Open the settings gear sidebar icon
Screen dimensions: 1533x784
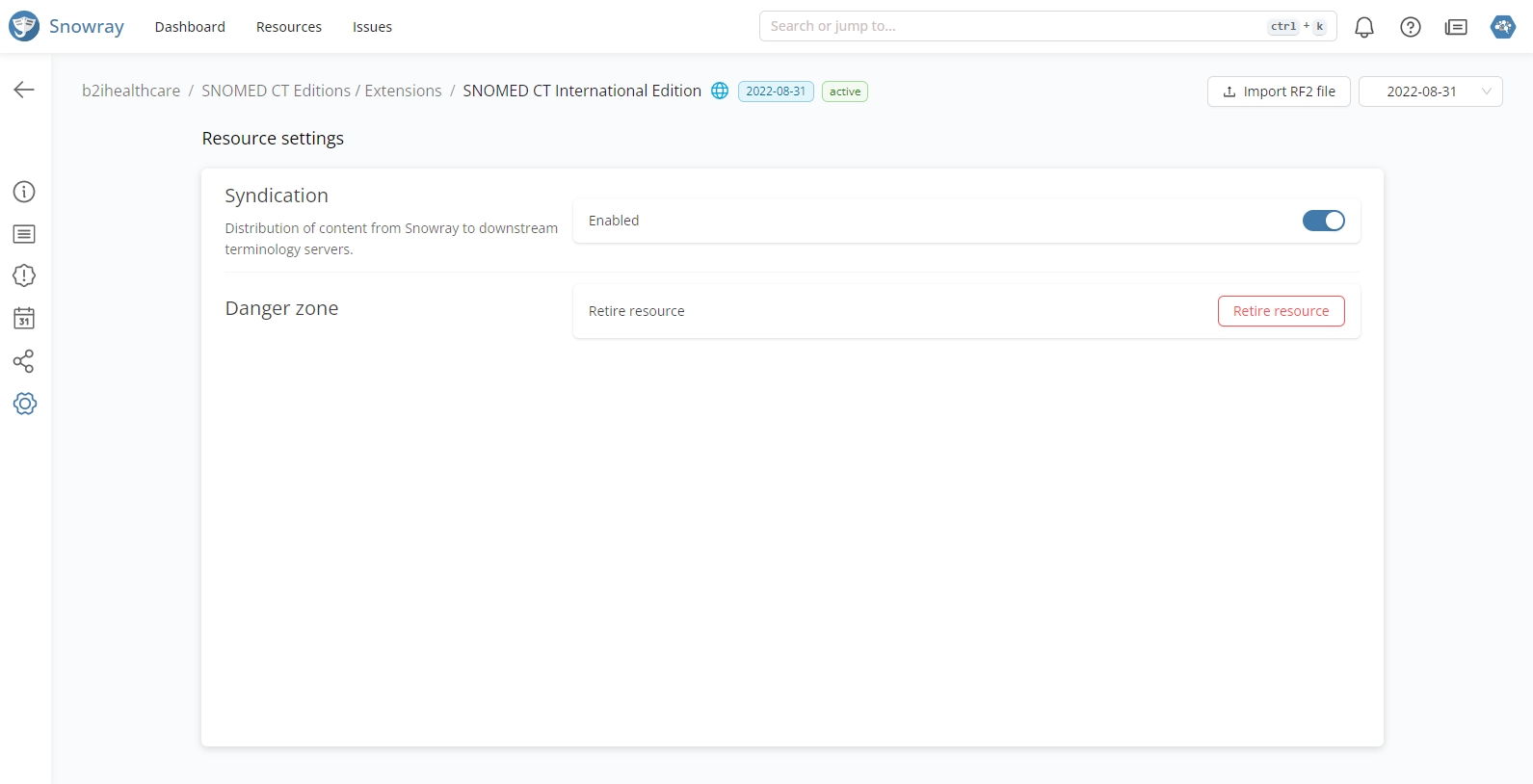[25, 404]
